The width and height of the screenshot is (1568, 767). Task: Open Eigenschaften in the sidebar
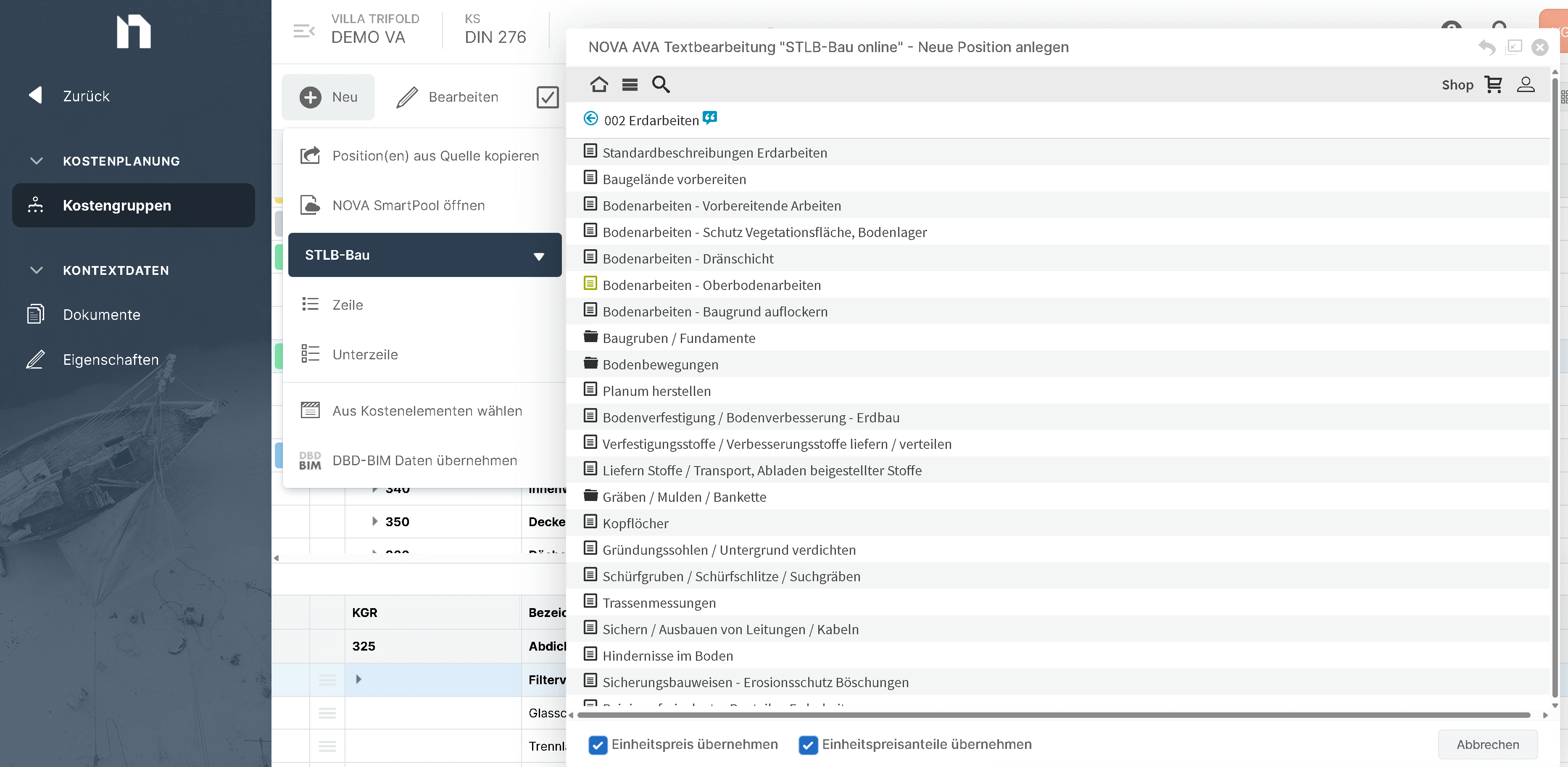coord(110,360)
